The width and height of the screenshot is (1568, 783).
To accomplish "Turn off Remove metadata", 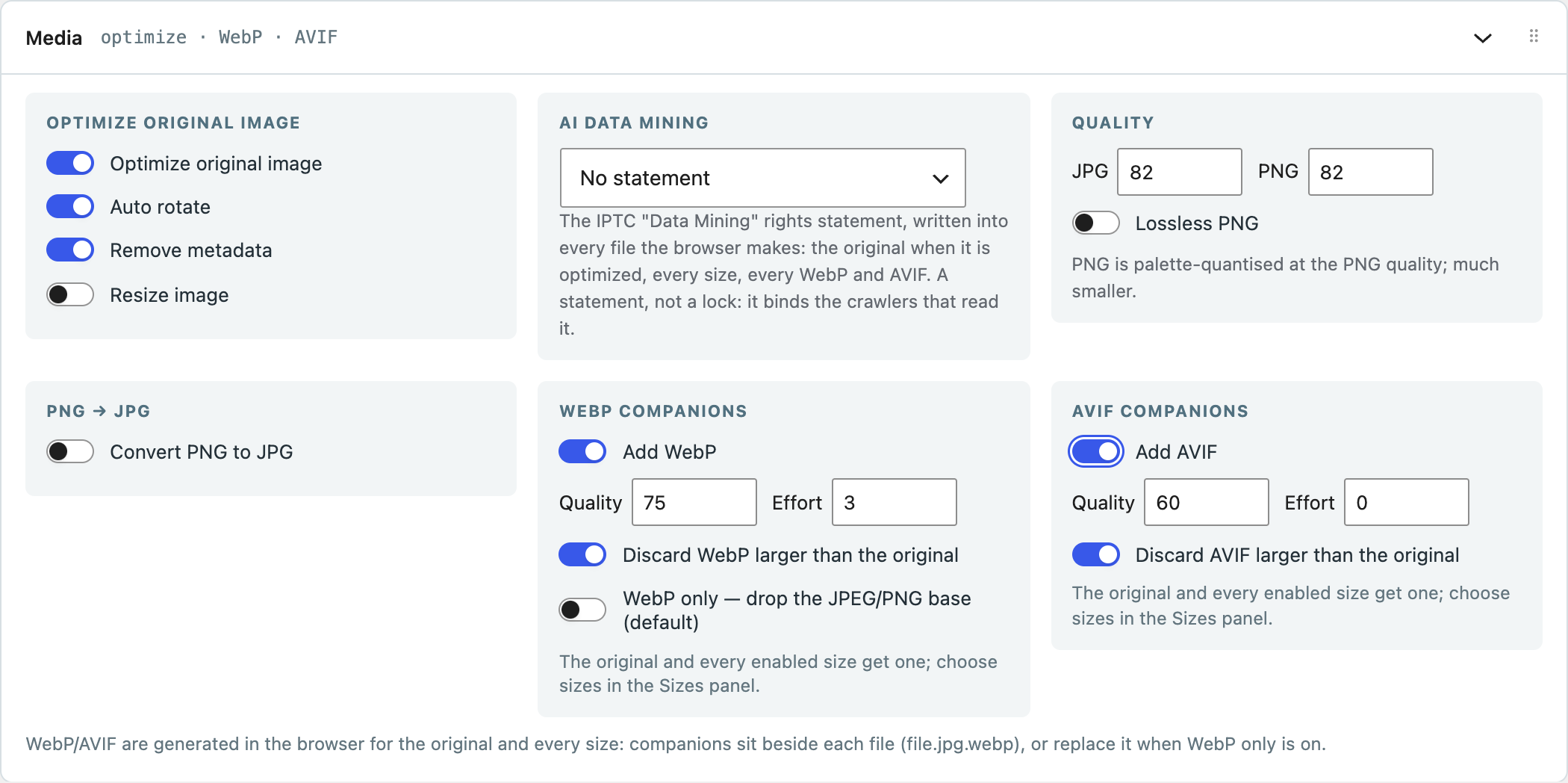I will [70, 250].
